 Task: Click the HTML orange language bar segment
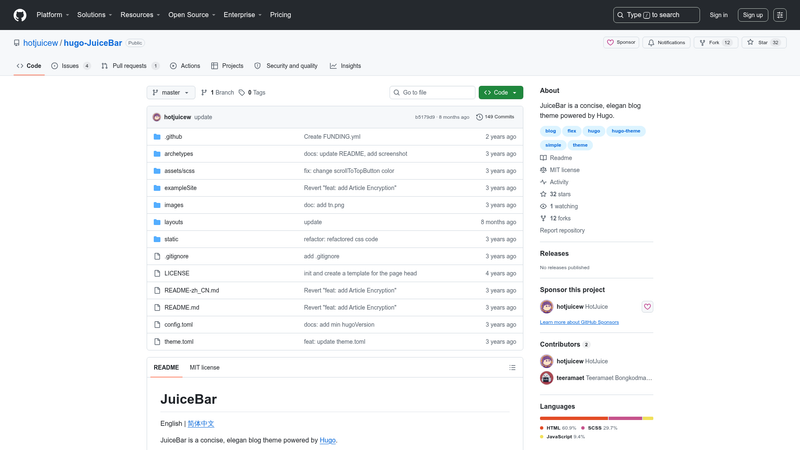(x=574, y=418)
